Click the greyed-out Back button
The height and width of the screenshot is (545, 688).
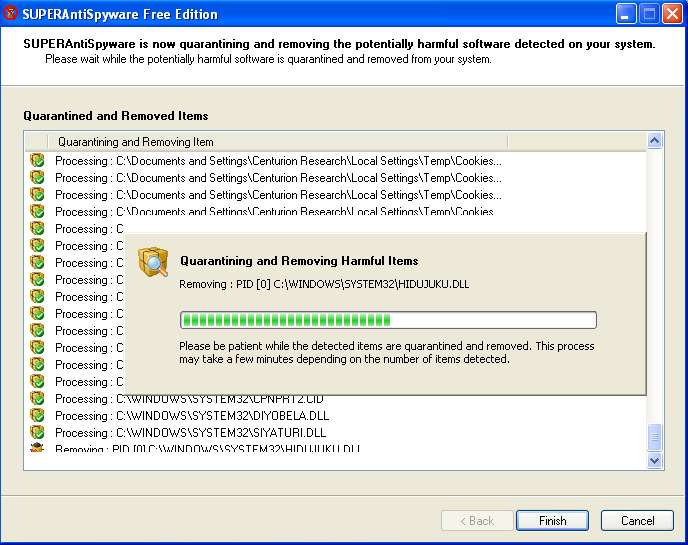[x=475, y=521]
